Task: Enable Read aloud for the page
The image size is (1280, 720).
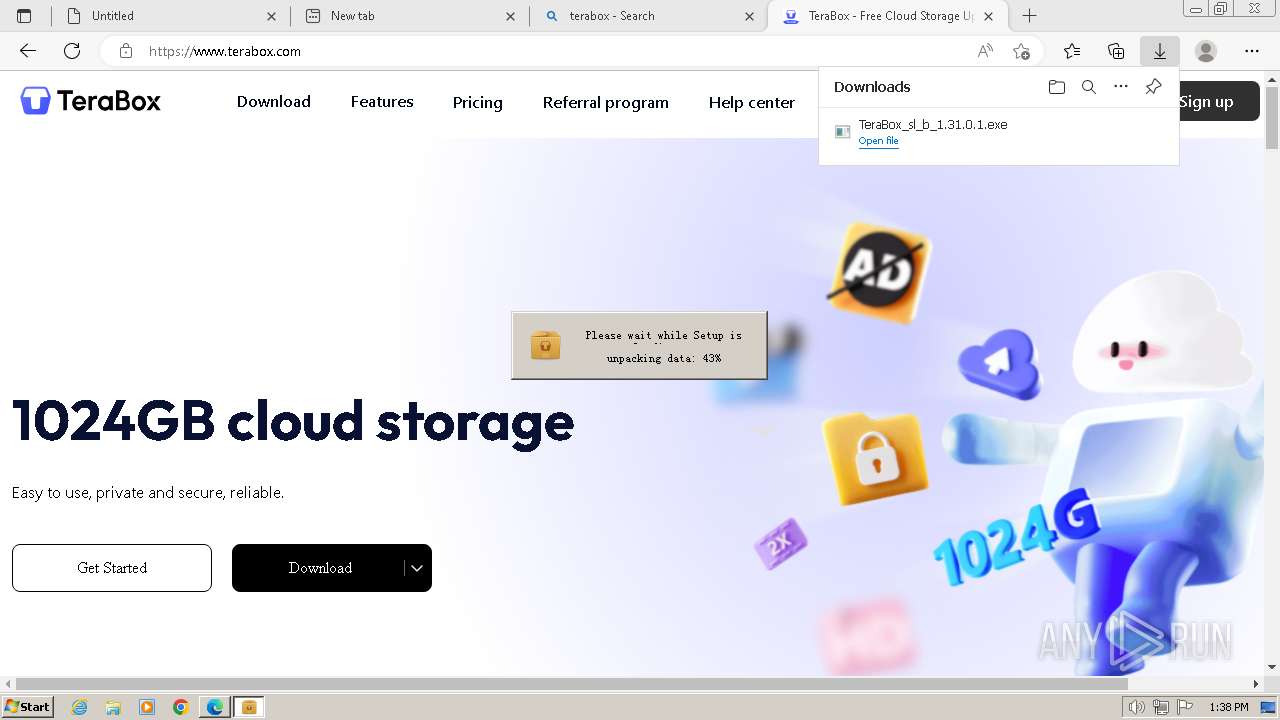Action: 985,51
